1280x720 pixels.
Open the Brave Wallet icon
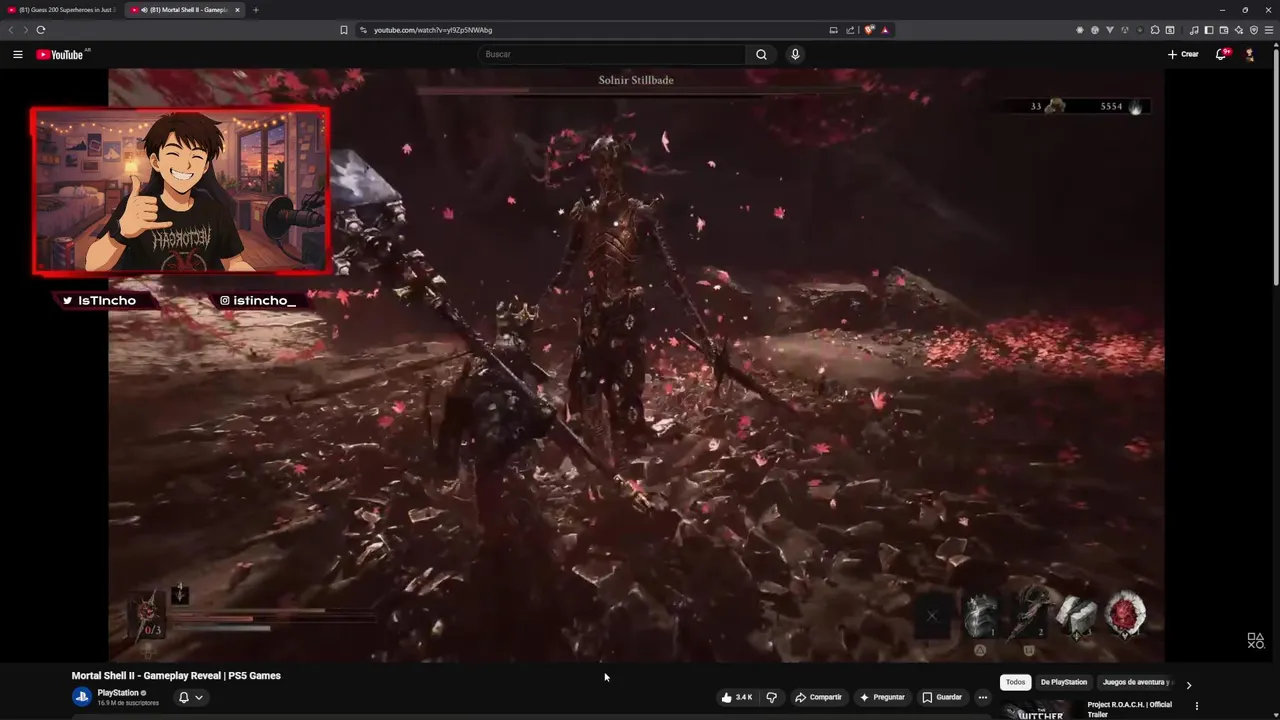1223,30
